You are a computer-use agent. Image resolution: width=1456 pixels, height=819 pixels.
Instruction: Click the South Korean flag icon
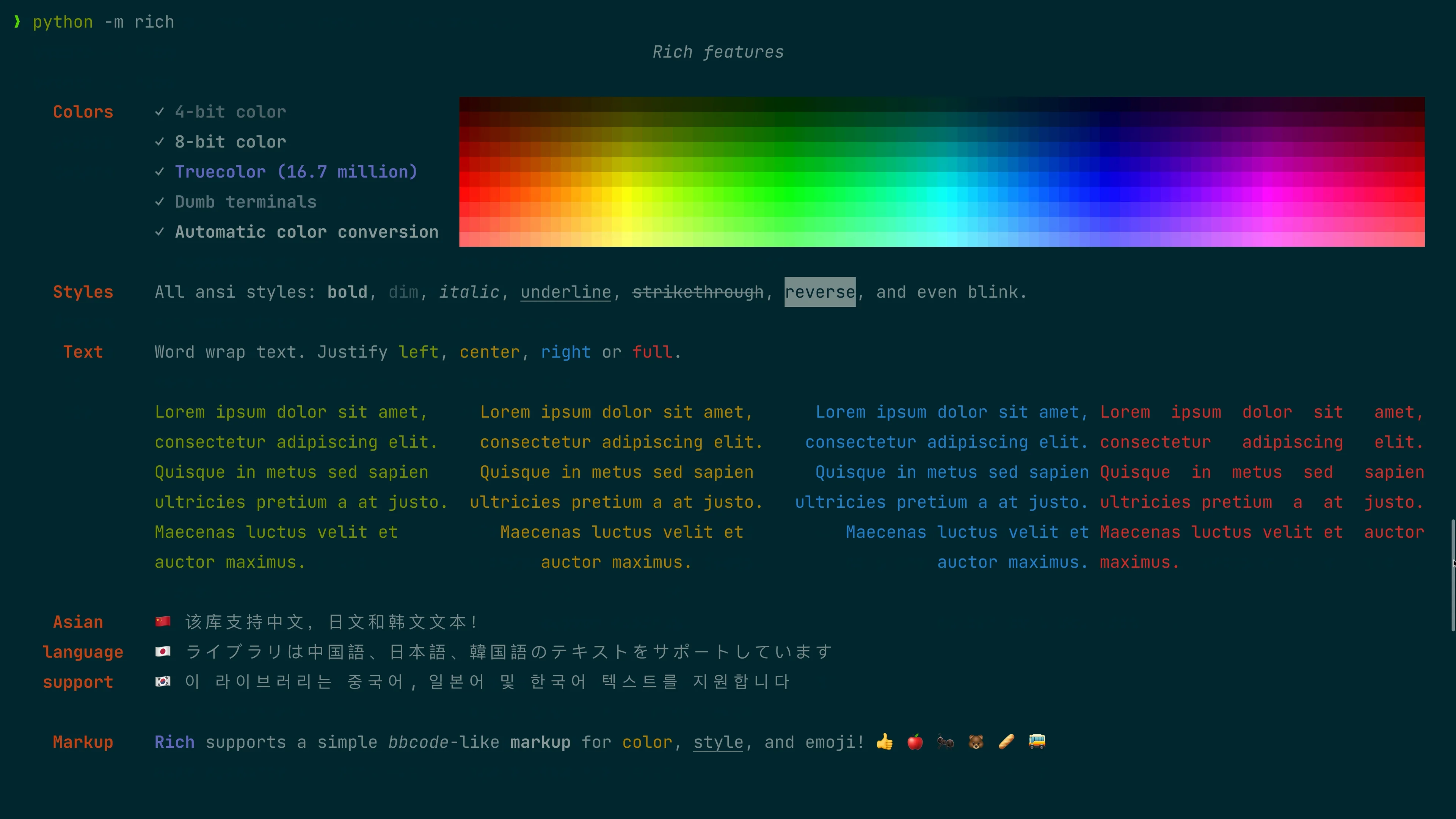pyautogui.click(x=163, y=682)
